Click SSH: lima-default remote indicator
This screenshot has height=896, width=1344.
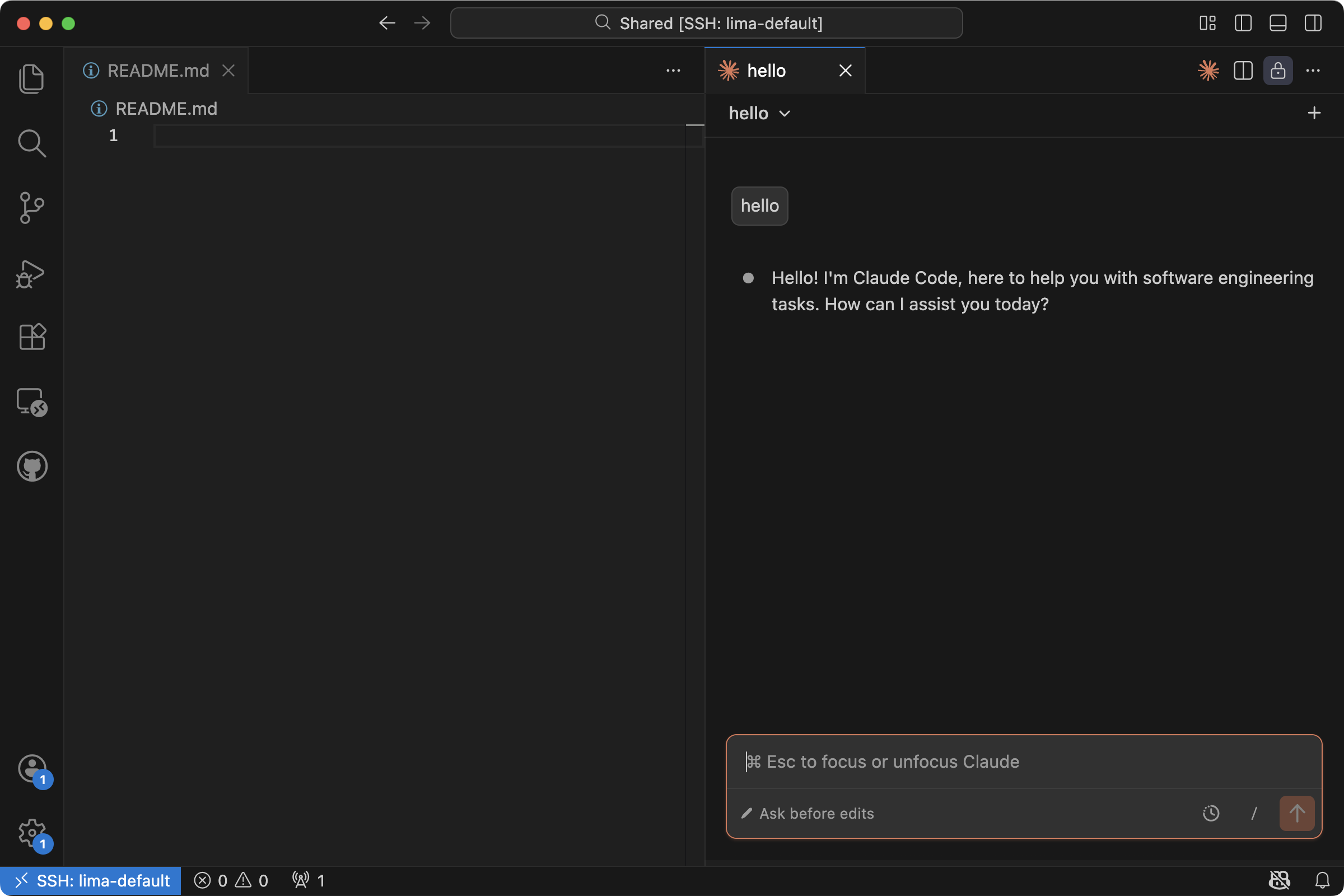point(91,880)
